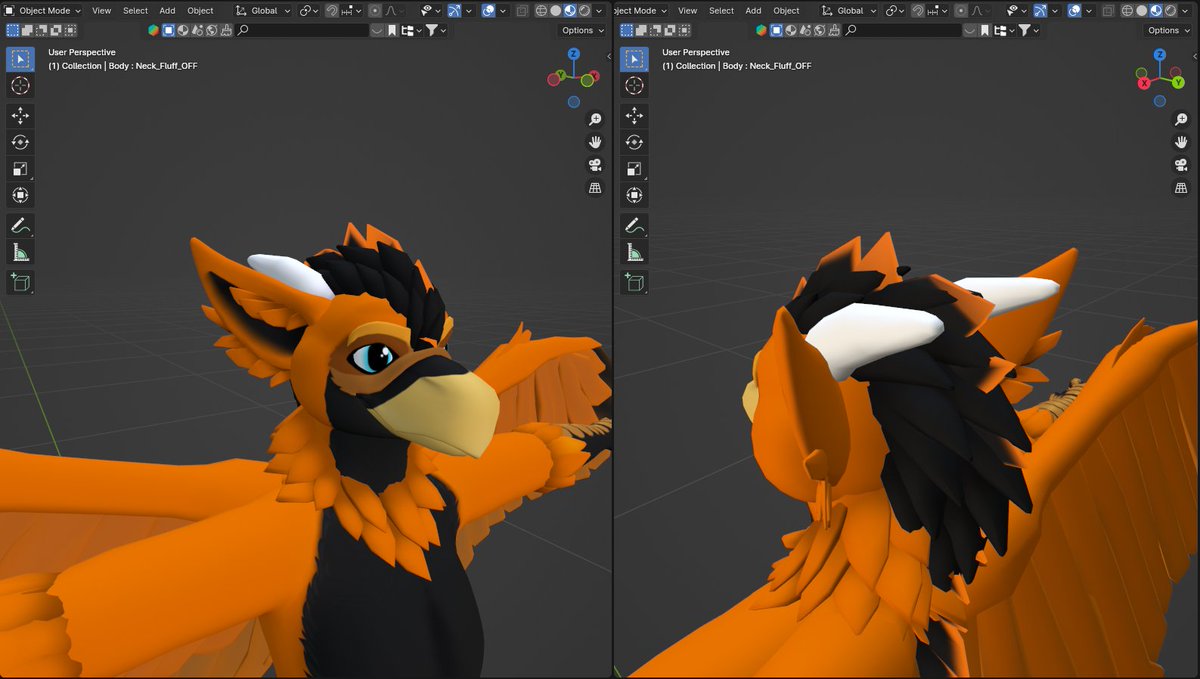
Task: Click the 3D Cursor tool in right viewport
Action: click(633, 86)
